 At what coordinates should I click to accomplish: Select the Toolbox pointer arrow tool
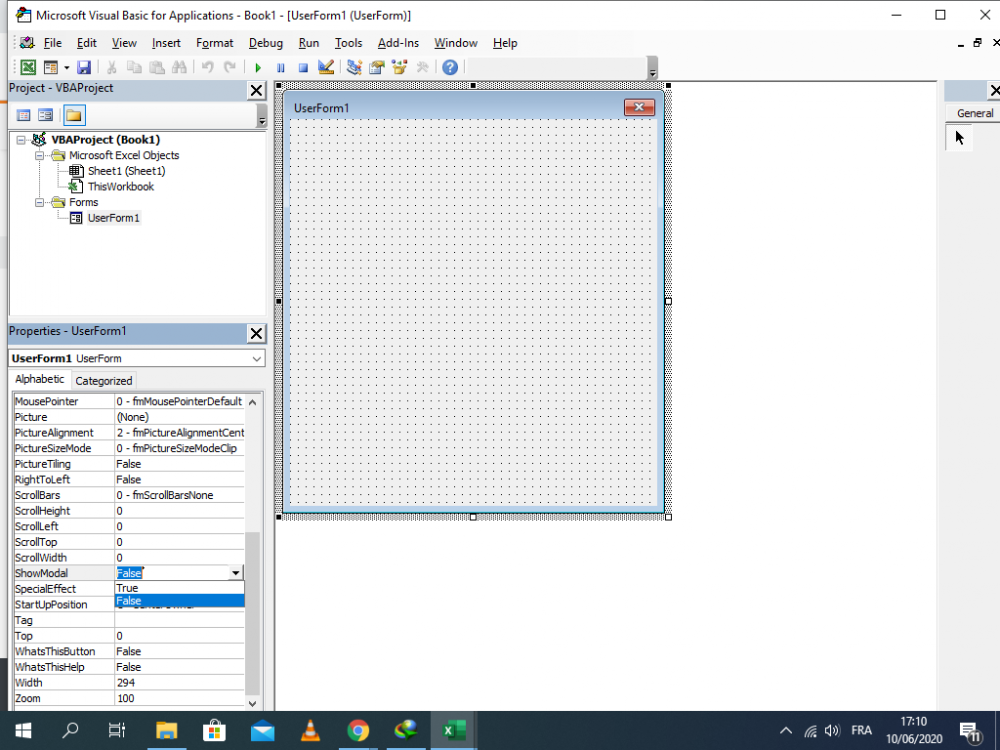pos(959,138)
